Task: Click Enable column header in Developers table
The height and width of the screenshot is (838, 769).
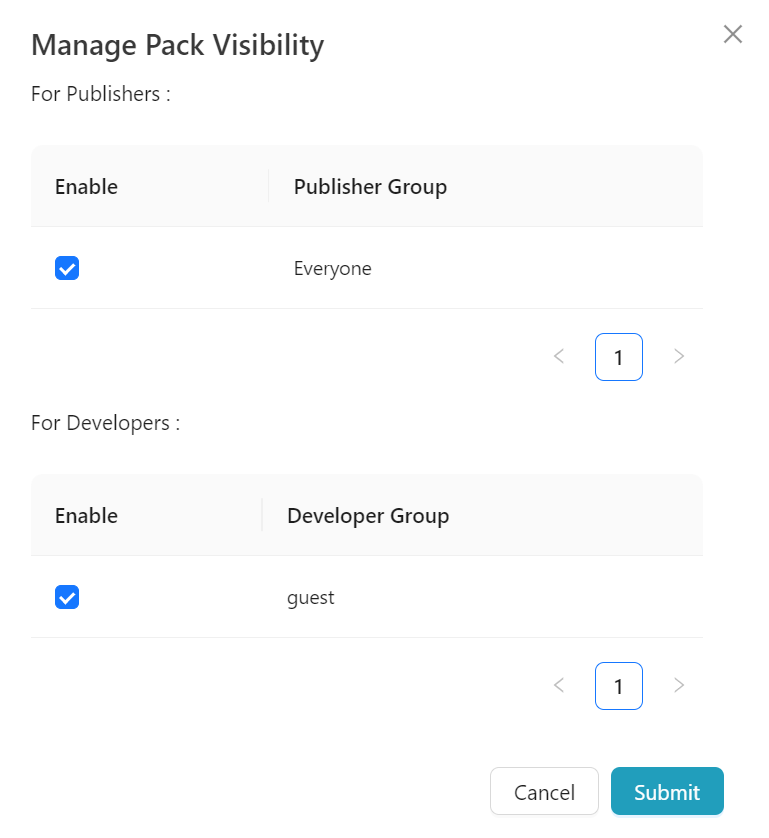Action: coord(86,516)
